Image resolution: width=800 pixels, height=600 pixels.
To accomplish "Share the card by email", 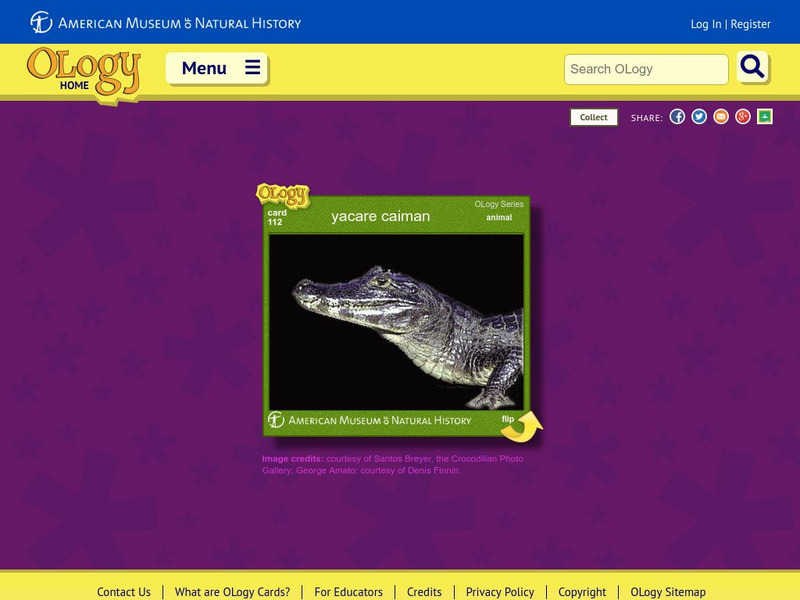I will (x=722, y=116).
